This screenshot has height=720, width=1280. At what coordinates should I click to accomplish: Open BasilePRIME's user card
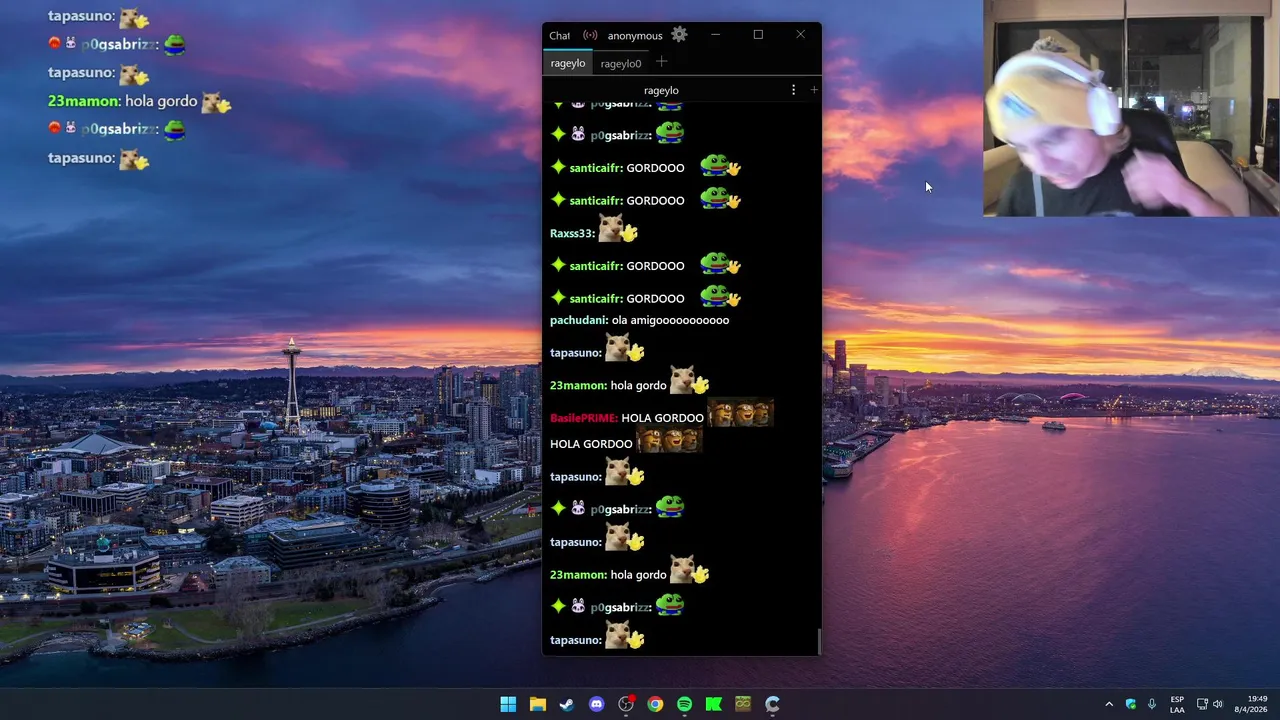click(582, 418)
